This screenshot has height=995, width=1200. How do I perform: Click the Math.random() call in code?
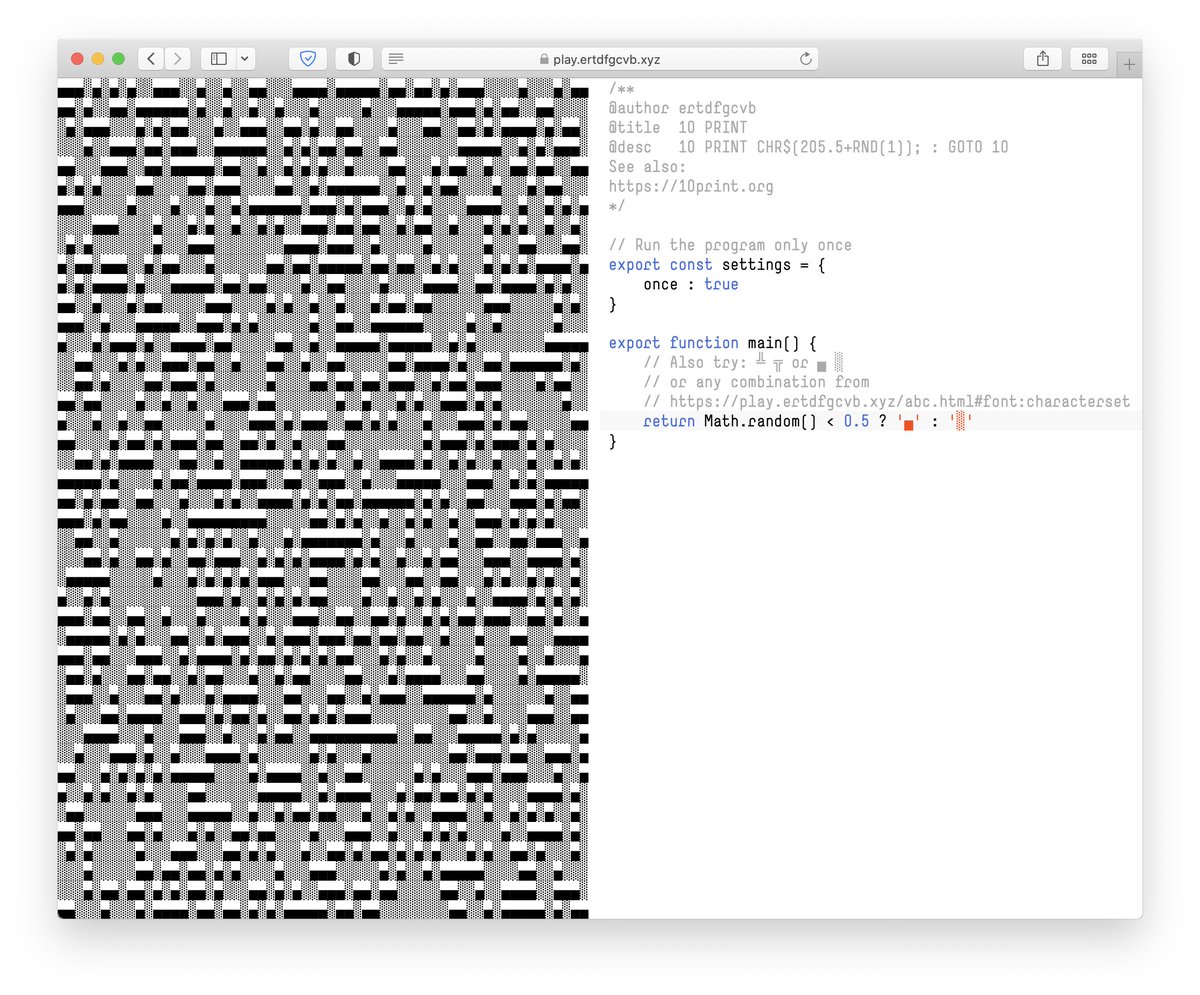pos(761,422)
